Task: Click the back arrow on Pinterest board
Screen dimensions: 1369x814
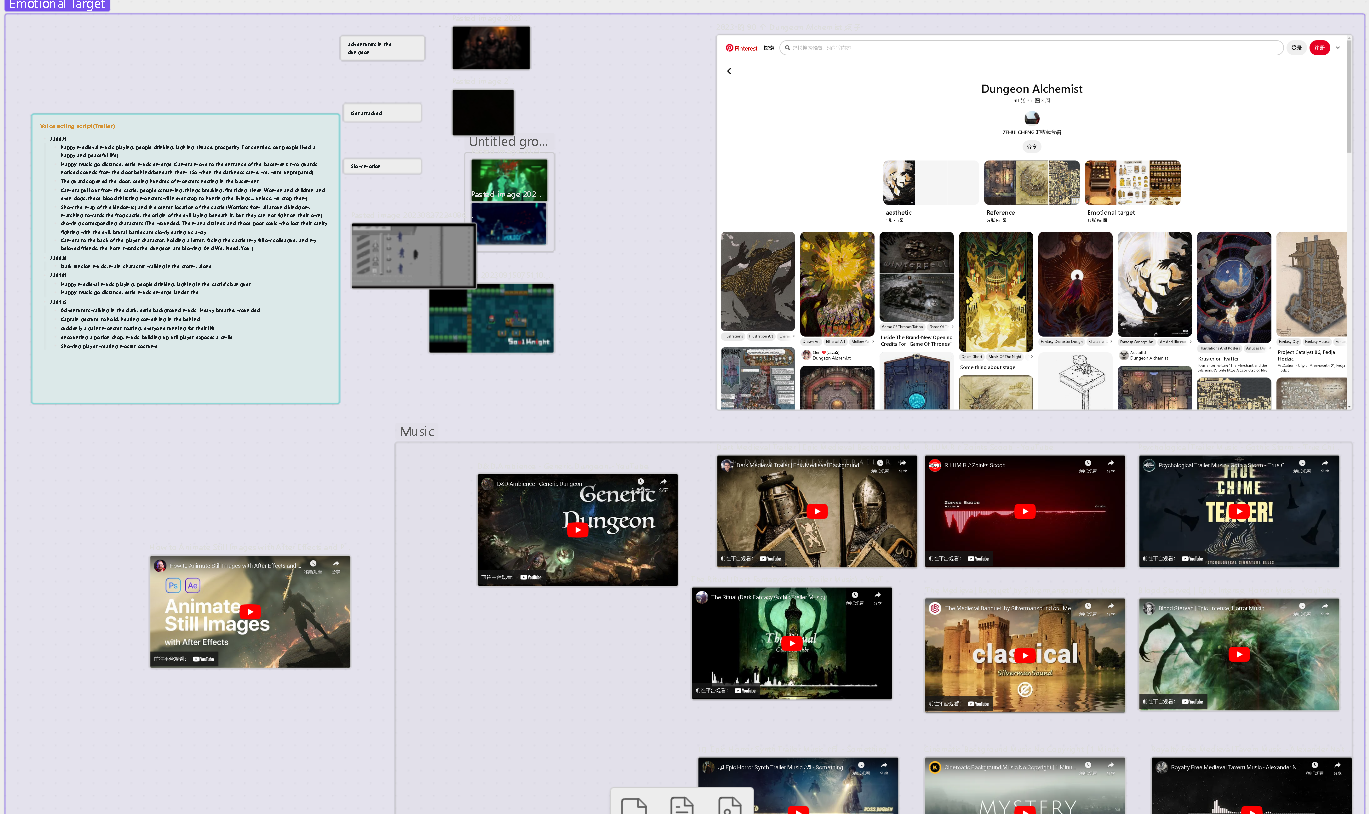Action: tap(729, 71)
